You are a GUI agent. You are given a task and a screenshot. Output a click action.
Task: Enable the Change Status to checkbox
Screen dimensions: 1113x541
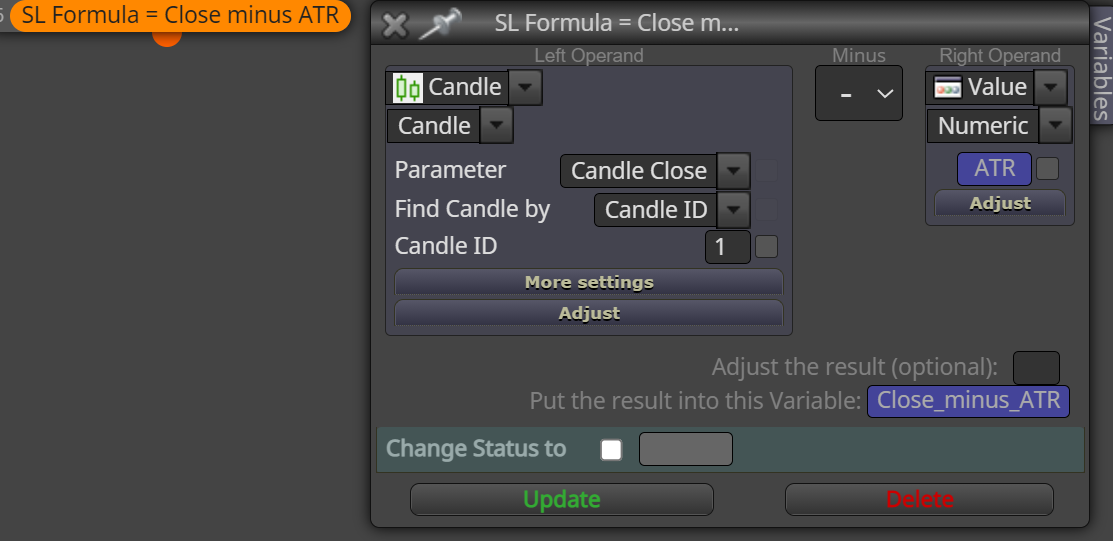[611, 450]
